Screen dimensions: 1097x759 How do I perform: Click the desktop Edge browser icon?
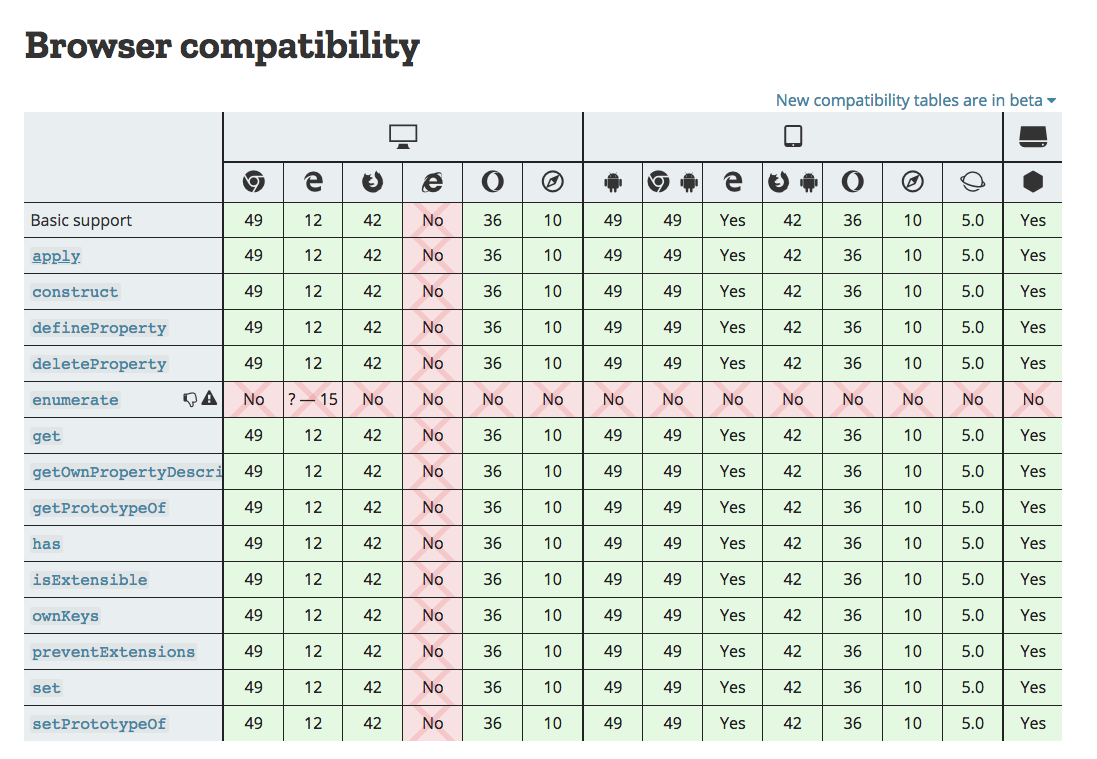click(313, 182)
